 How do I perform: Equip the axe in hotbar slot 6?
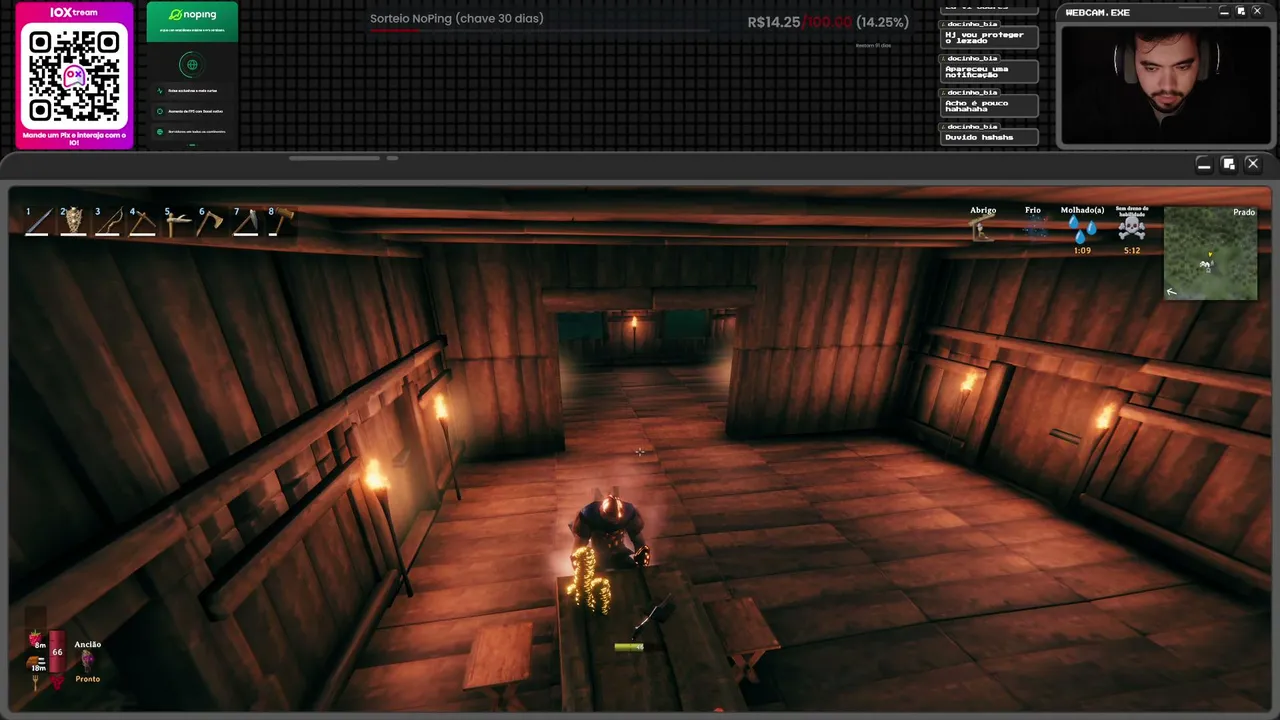point(211,222)
